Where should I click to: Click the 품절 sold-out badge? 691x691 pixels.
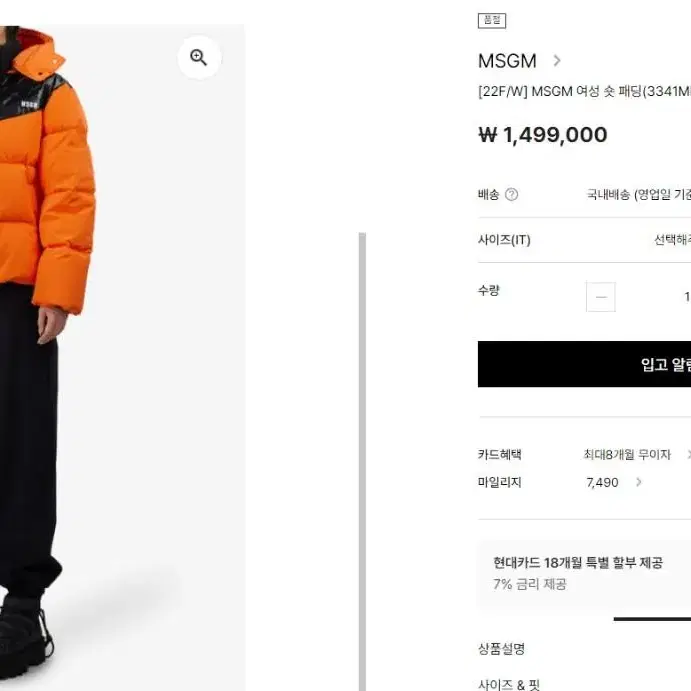coord(492,20)
